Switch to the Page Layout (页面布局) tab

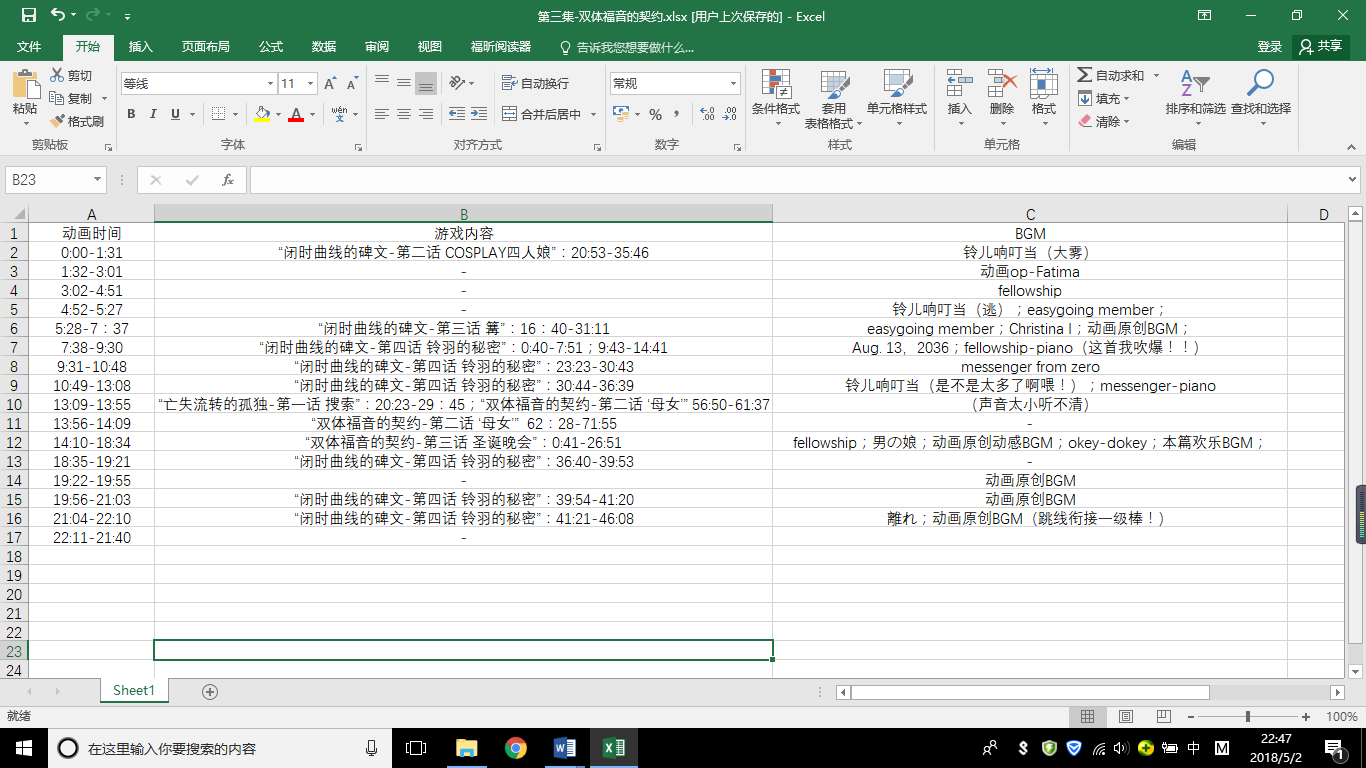point(205,47)
